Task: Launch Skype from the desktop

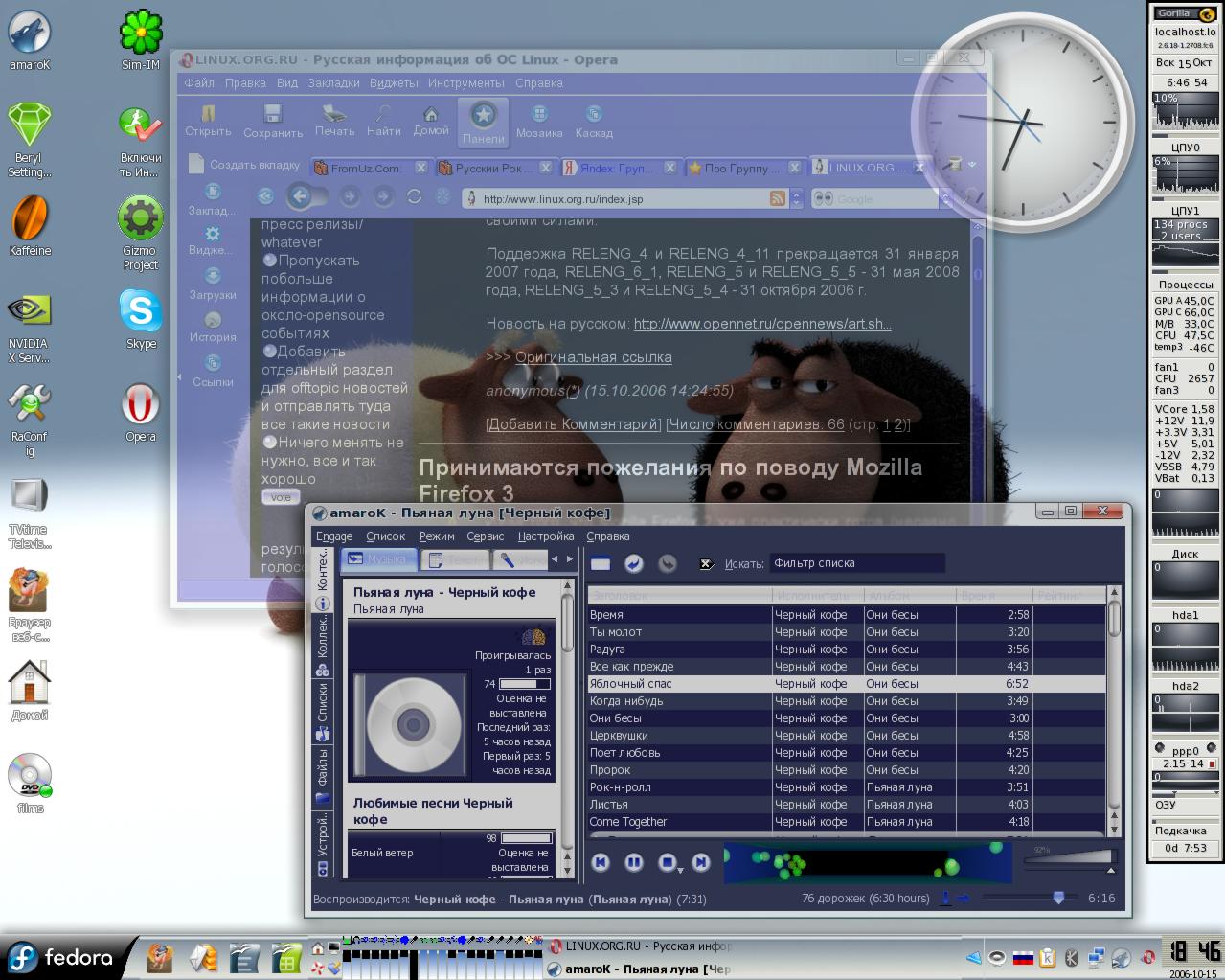Action: tap(141, 320)
